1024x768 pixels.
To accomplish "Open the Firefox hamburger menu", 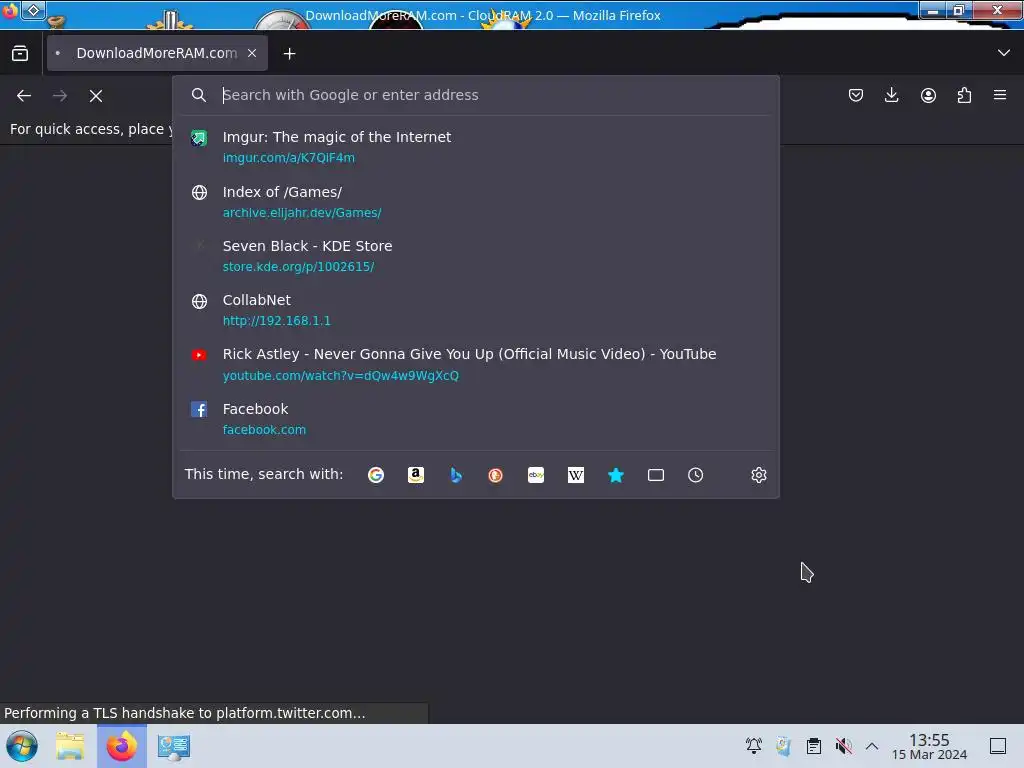I will [1000, 95].
